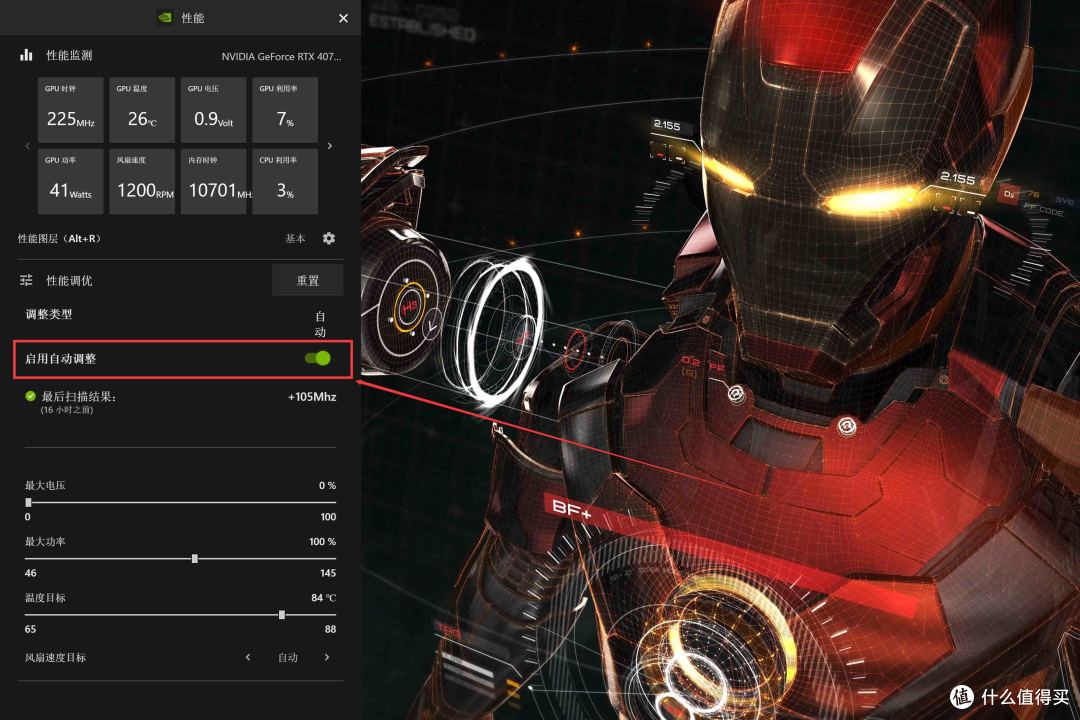Select the CPU 利用率 3% tile

[x=285, y=181]
